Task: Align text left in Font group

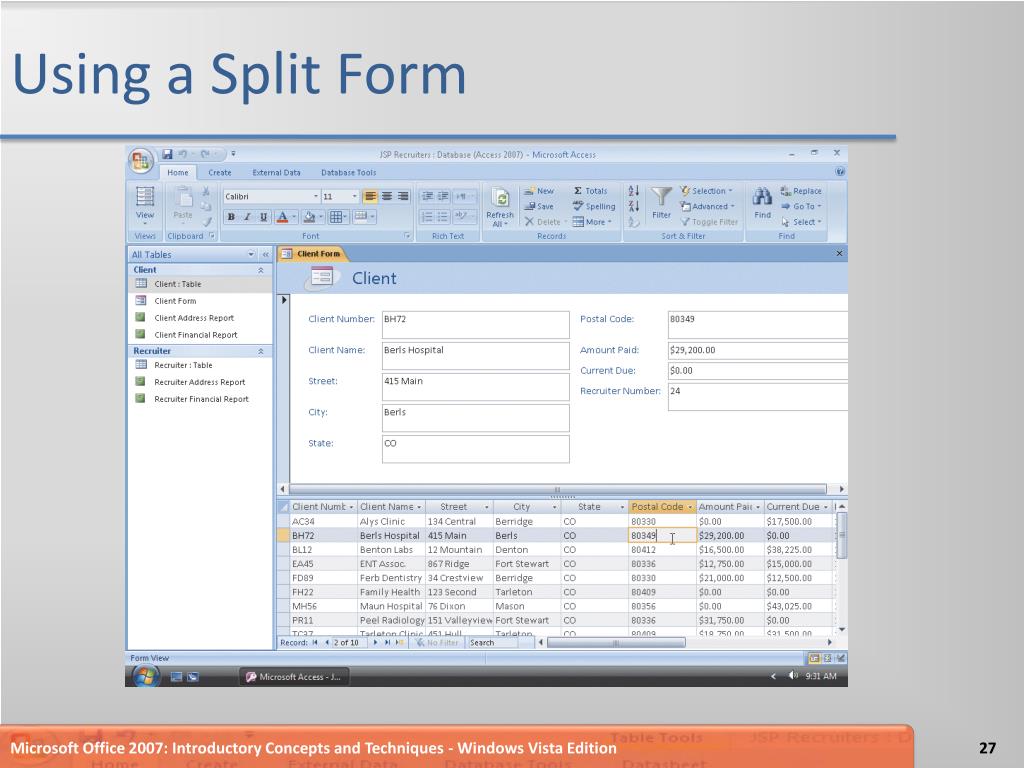Action: pos(371,196)
